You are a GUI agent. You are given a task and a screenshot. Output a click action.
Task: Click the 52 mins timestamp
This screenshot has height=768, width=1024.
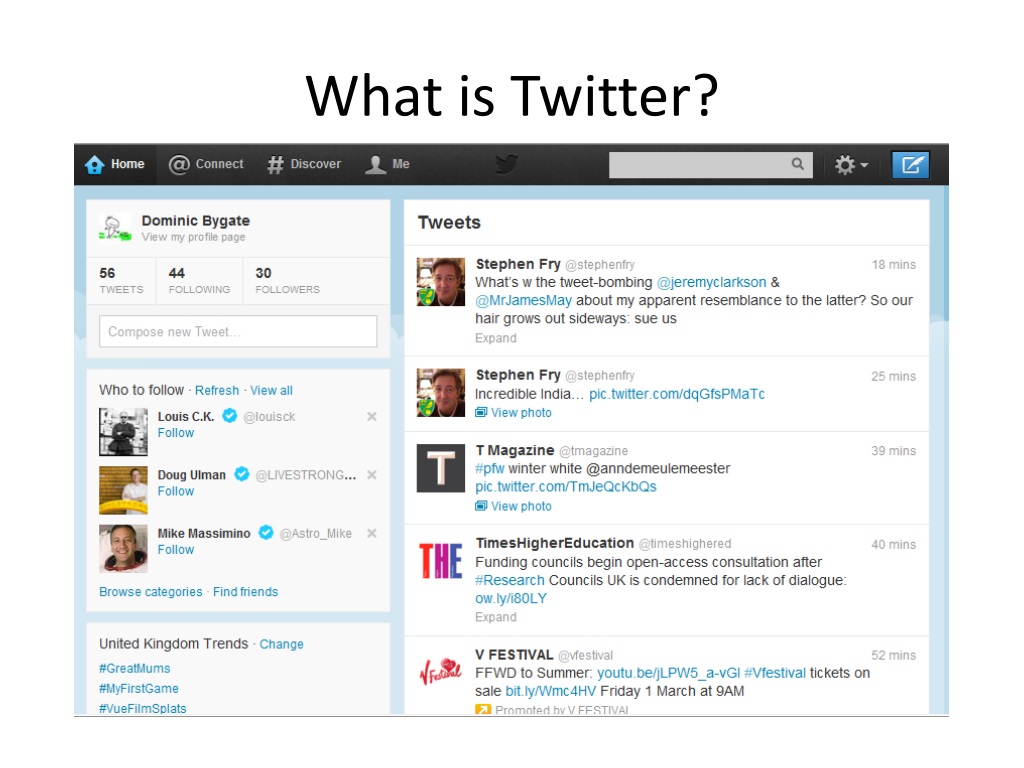(x=893, y=655)
